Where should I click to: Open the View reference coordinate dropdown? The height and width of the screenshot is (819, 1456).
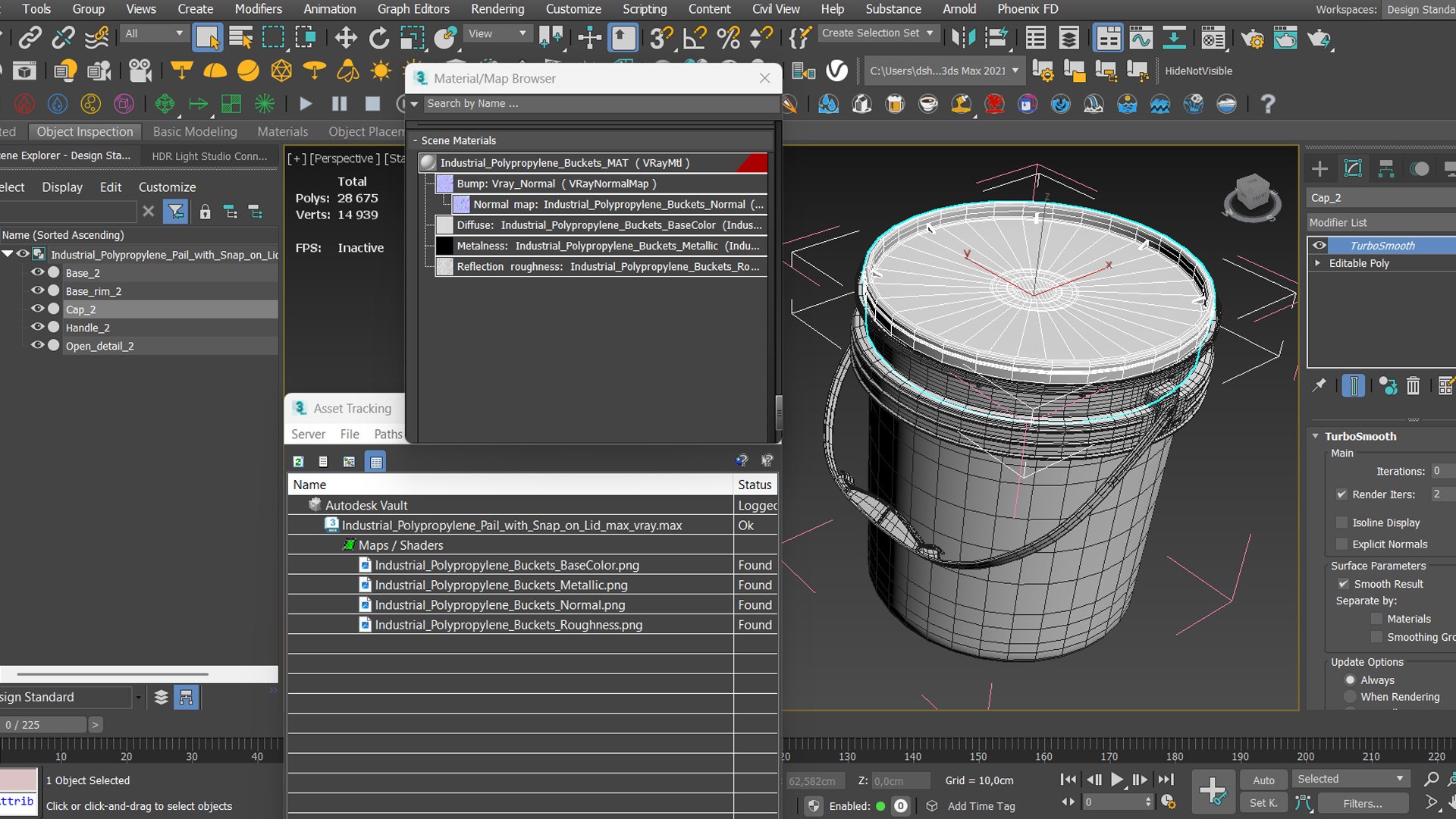pos(497,33)
